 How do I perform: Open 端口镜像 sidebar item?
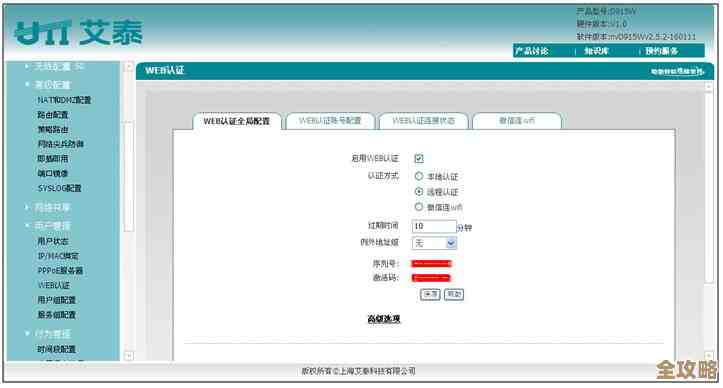tap(53, 173)
